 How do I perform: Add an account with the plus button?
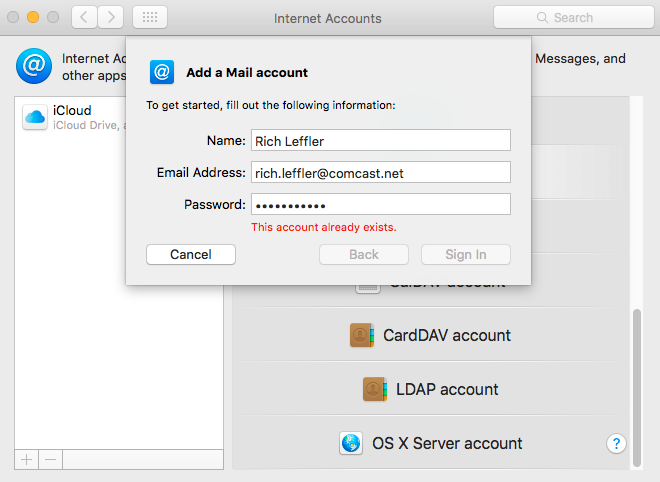point(27,459)
